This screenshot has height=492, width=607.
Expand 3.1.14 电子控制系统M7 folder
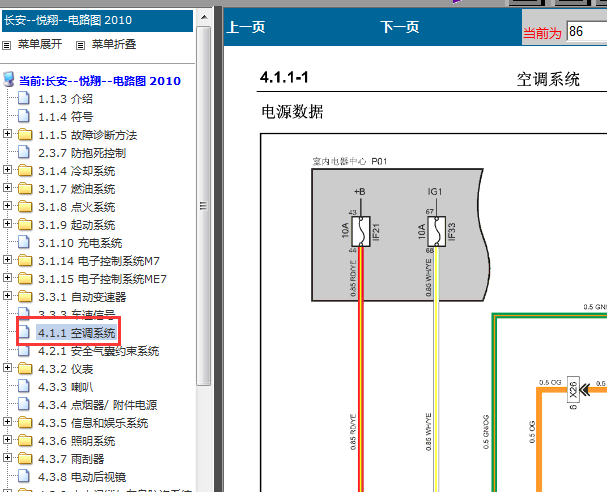[x=7, y=260]
